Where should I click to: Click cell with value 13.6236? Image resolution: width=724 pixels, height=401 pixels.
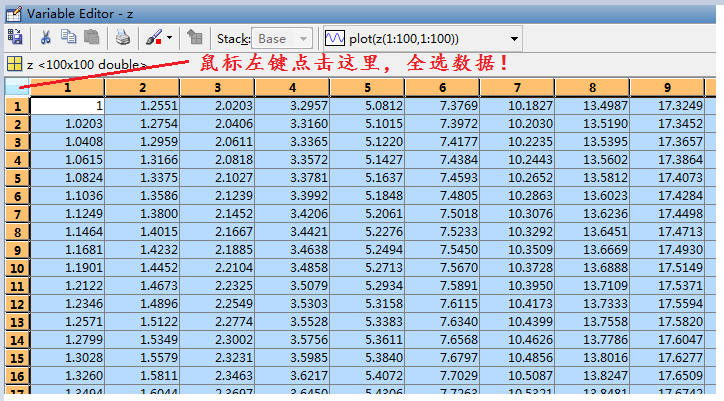(x=592, y=214)
